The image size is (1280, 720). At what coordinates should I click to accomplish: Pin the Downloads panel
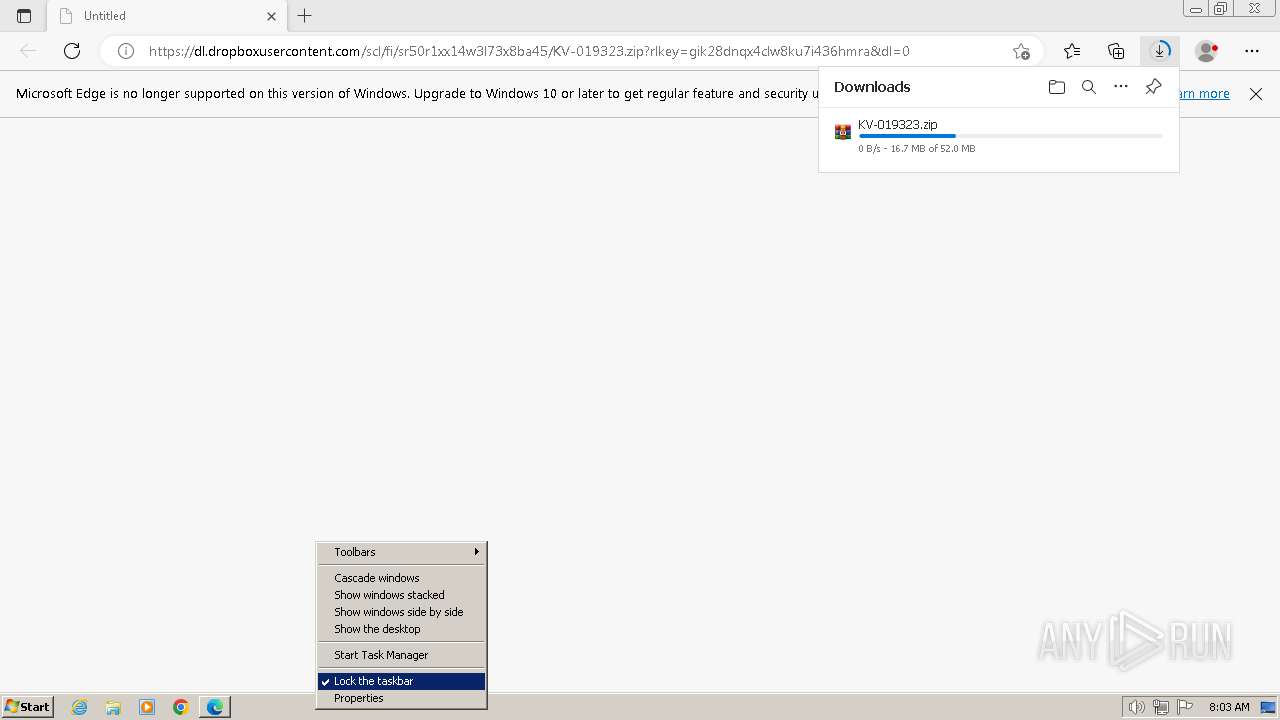tap(1153, 87)
